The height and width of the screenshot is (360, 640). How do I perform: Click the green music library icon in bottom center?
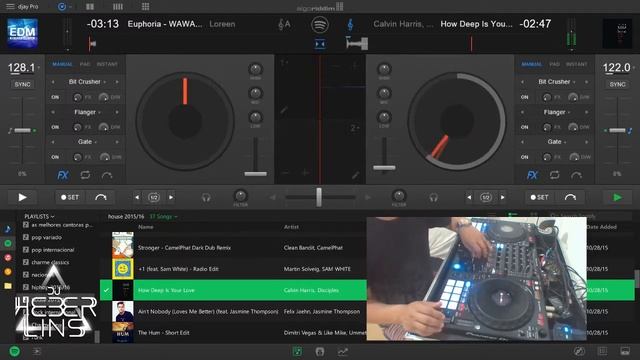pyautogui.click(x=298, y=351)
